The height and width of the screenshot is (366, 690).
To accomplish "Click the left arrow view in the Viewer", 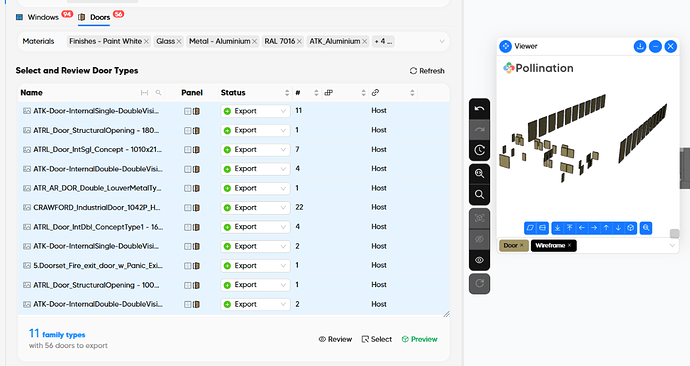I will (582, 228).
